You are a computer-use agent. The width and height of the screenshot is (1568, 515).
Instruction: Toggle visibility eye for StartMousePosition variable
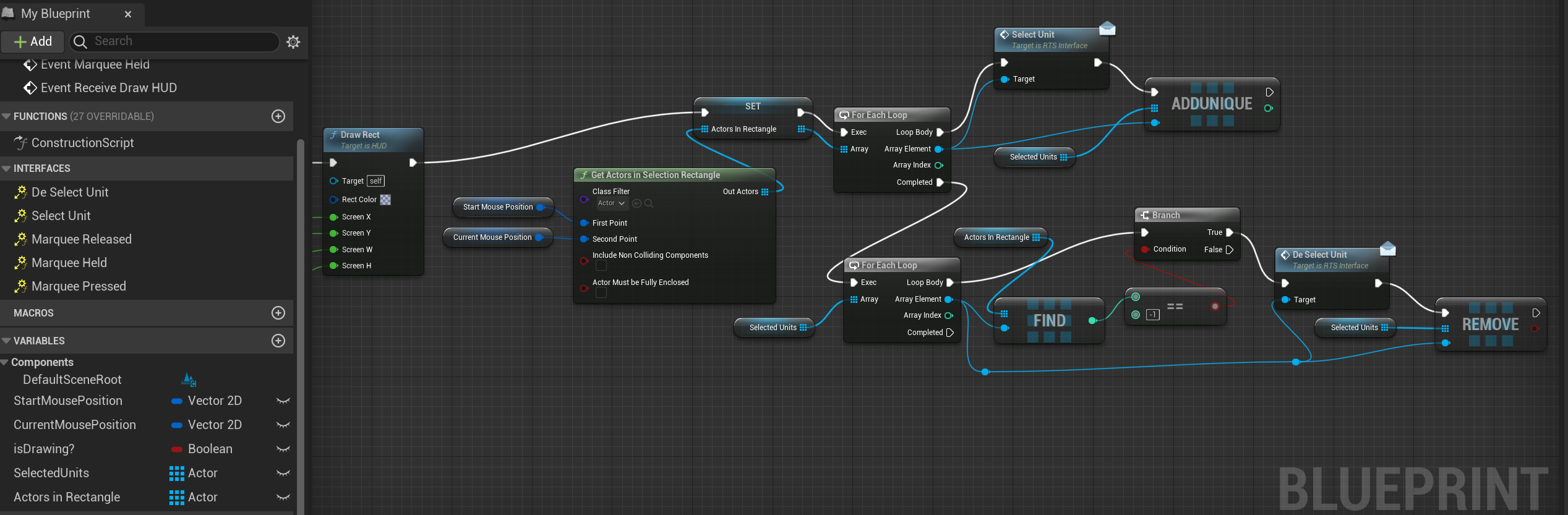283,401
